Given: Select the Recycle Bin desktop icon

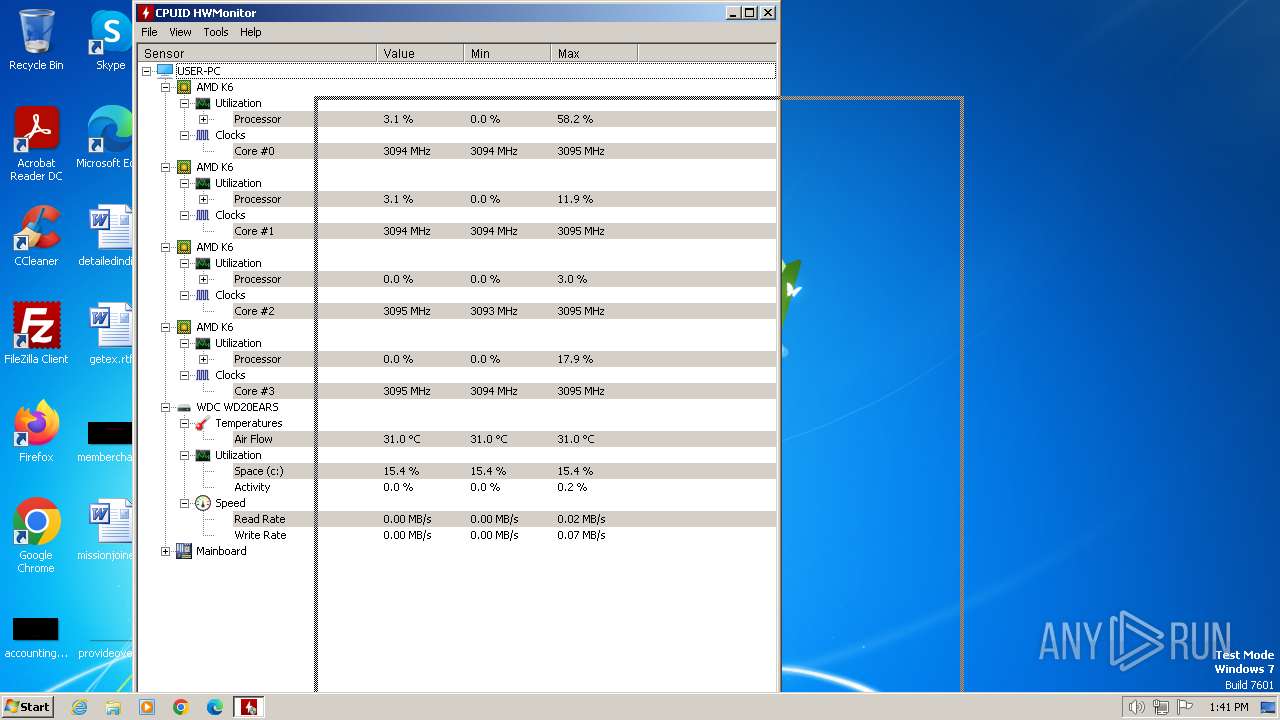Looking at the screenshot, I should click(x=36, y=41).
